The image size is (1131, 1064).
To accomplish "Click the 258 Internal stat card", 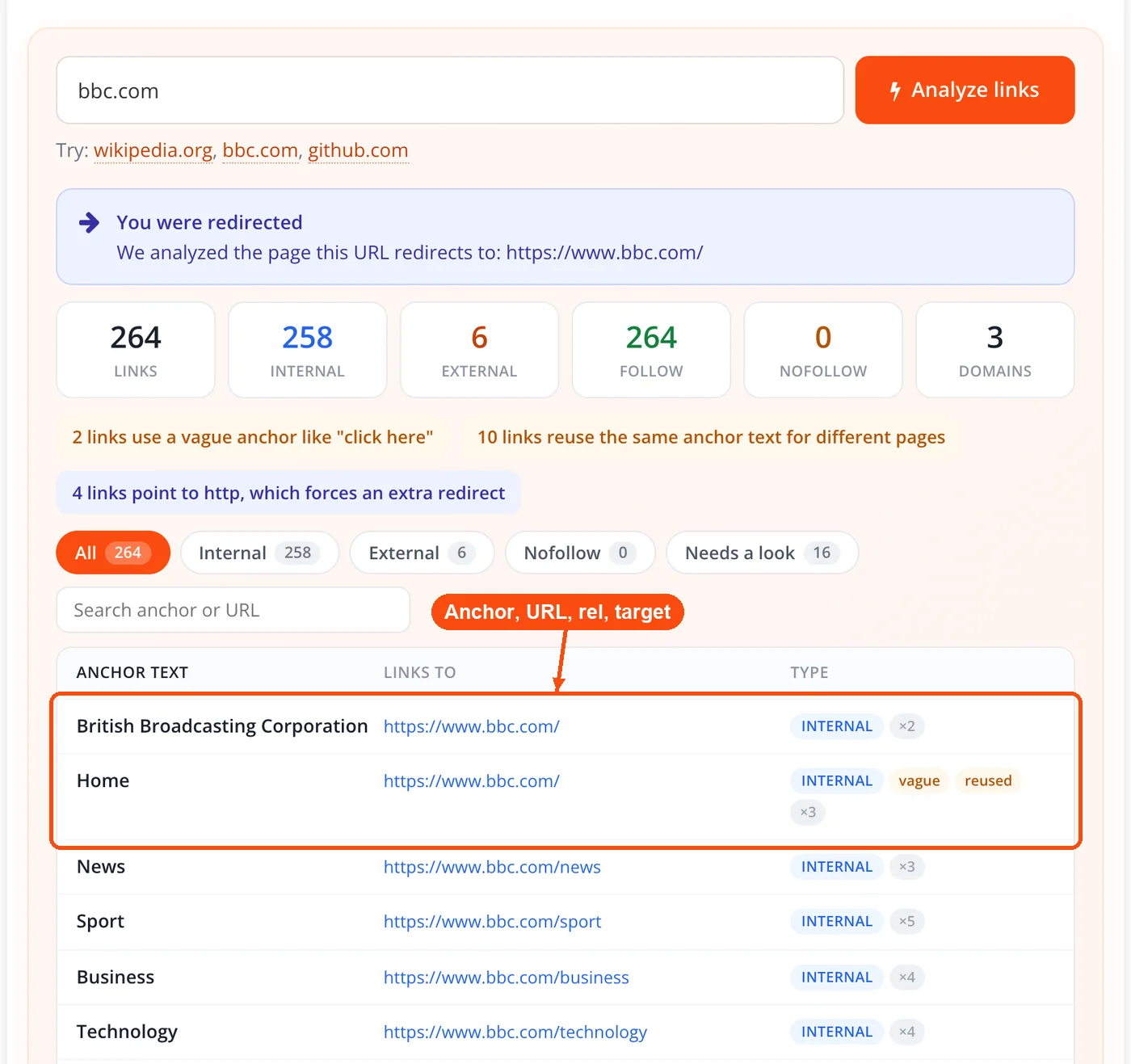I will (308, 350).
